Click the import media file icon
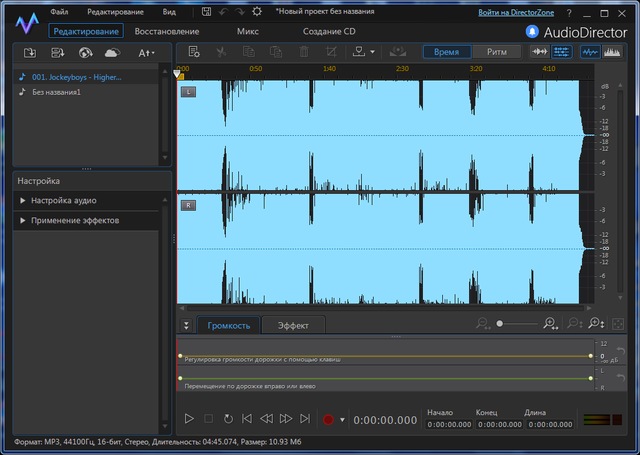The height and width of the screenshot is (455, 640). (30, 52)
